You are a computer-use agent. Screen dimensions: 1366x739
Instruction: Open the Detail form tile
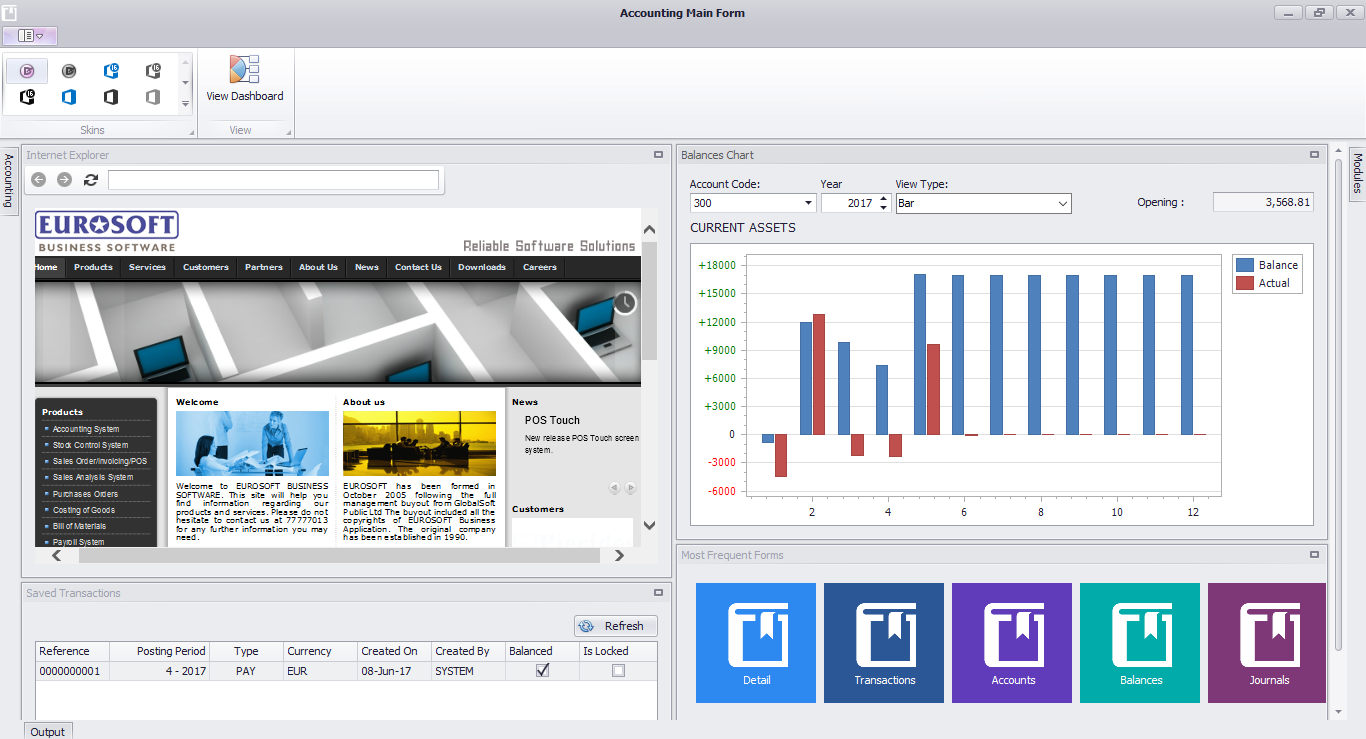point(756,642)
